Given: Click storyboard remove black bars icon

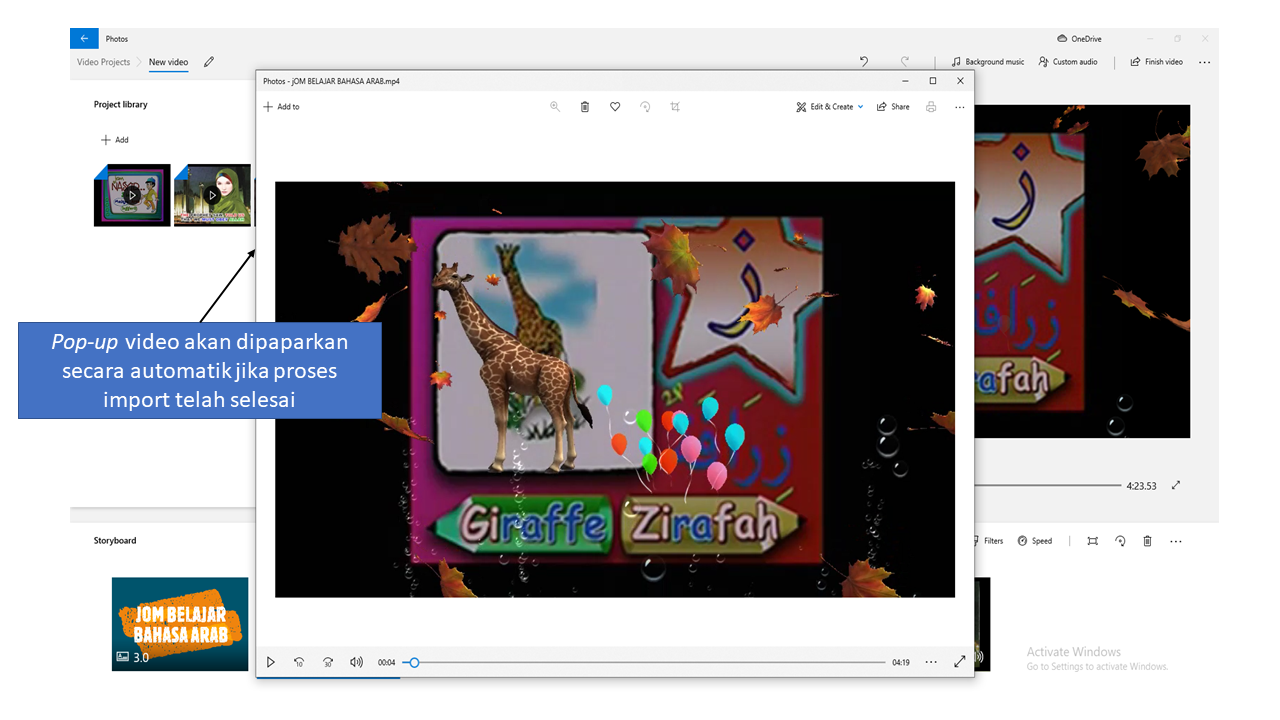Looking at the screenshot, I should [1092, 541].
